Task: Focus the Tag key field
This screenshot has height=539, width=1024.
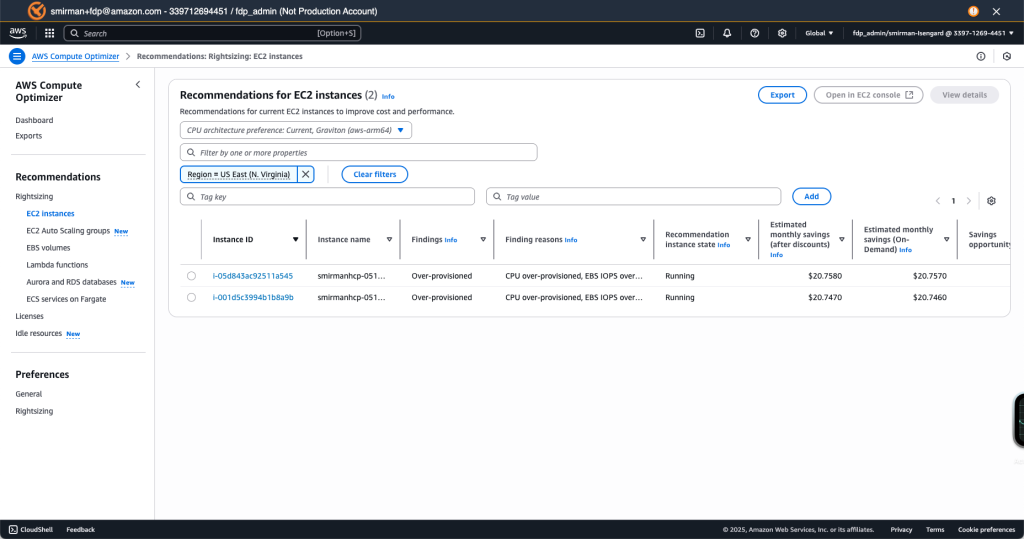Action: [x=327, y=197]
